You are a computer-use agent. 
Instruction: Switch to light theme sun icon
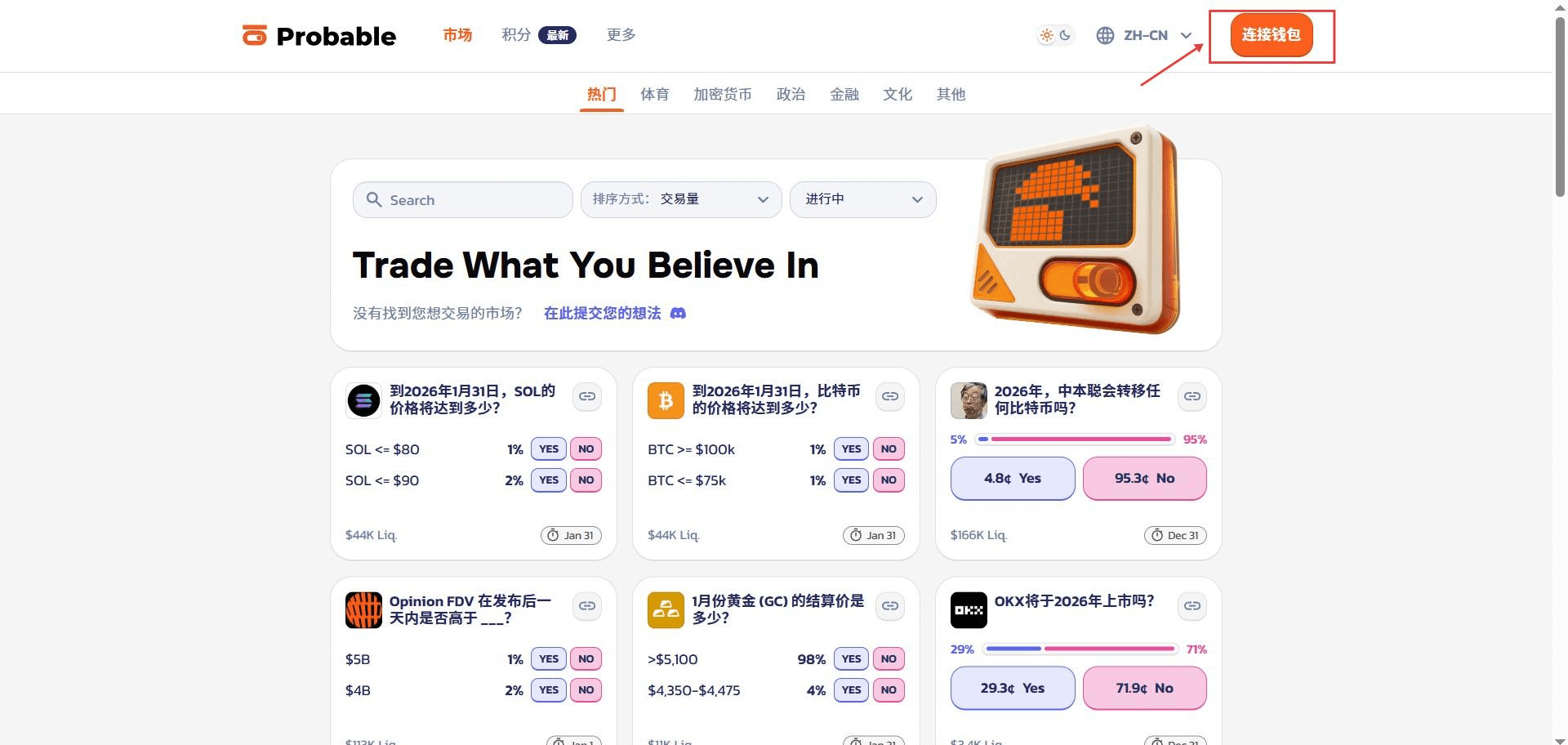pos(1046,35)
